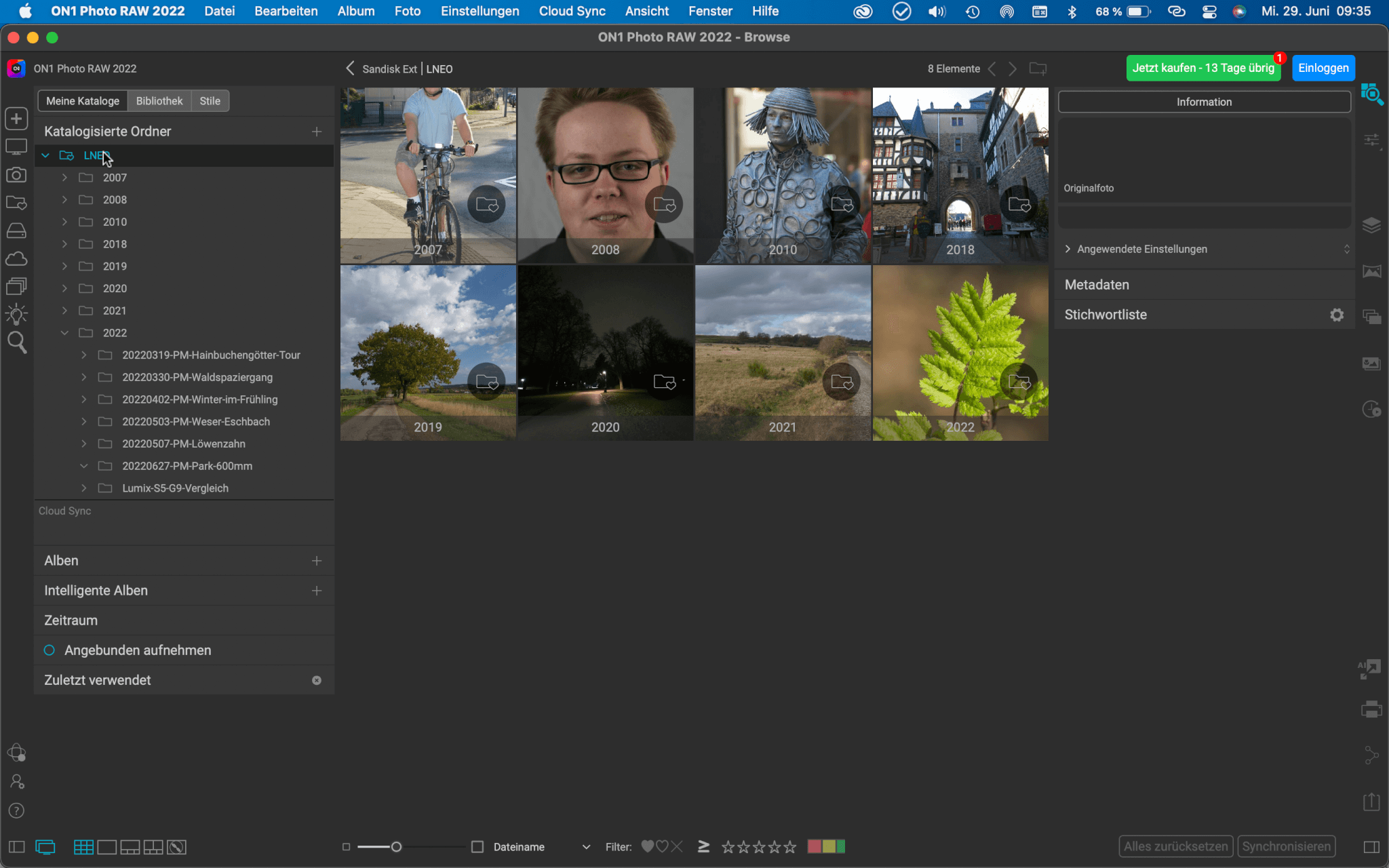
Task: Open the Panorama module icon
Action: click(1371, 272)
